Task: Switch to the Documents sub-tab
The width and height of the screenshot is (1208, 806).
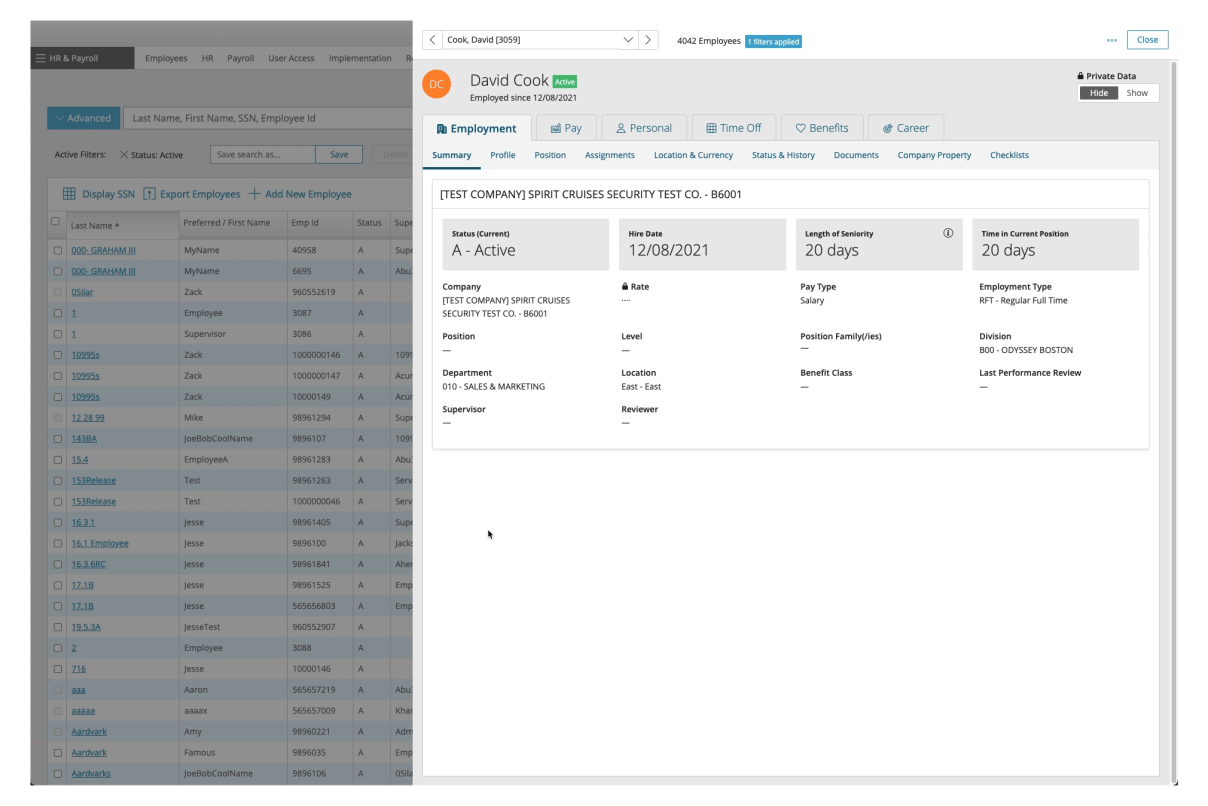Action: (x=856, y=155)
